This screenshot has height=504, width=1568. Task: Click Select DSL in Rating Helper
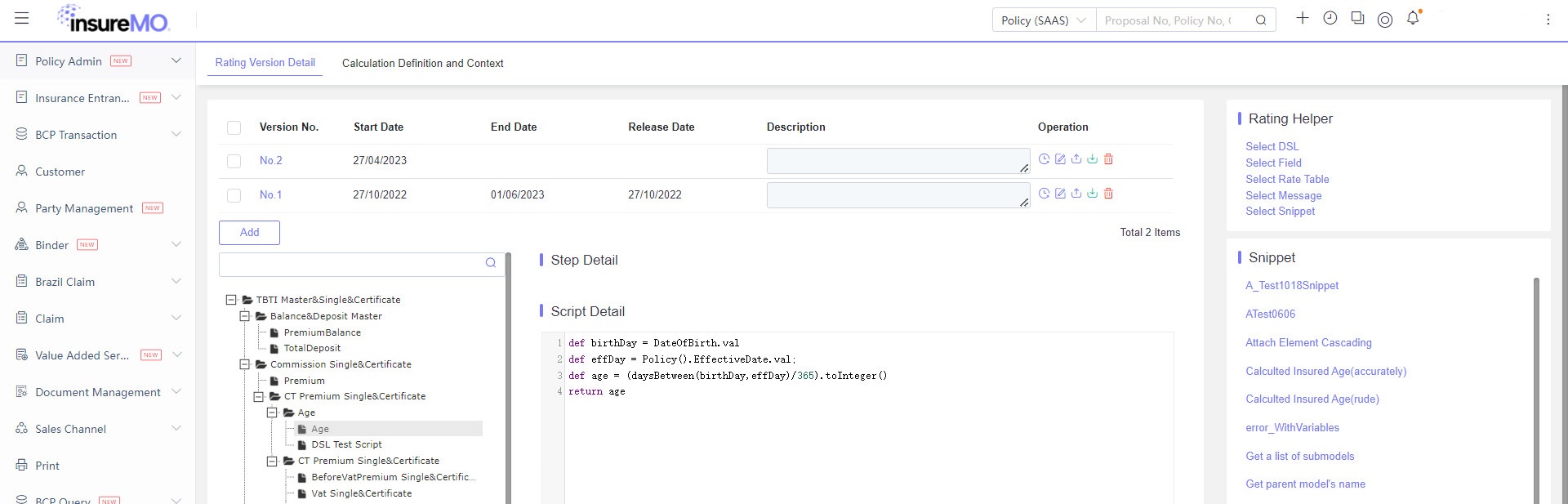(x=1272, y=147)
